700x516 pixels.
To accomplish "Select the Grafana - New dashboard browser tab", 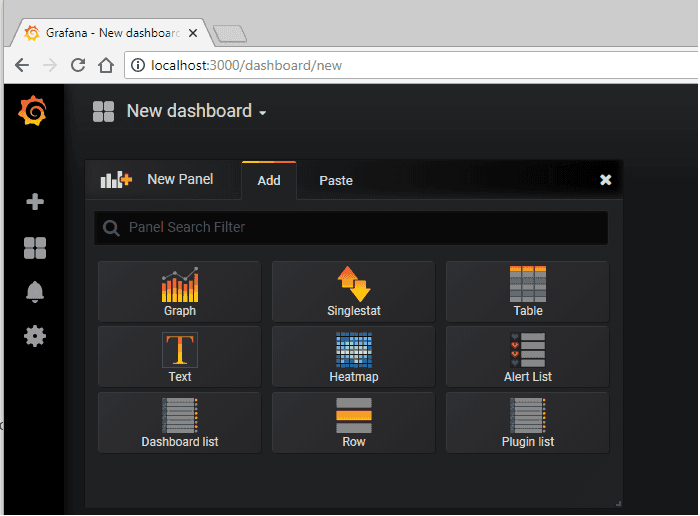I will pos(112,33).
